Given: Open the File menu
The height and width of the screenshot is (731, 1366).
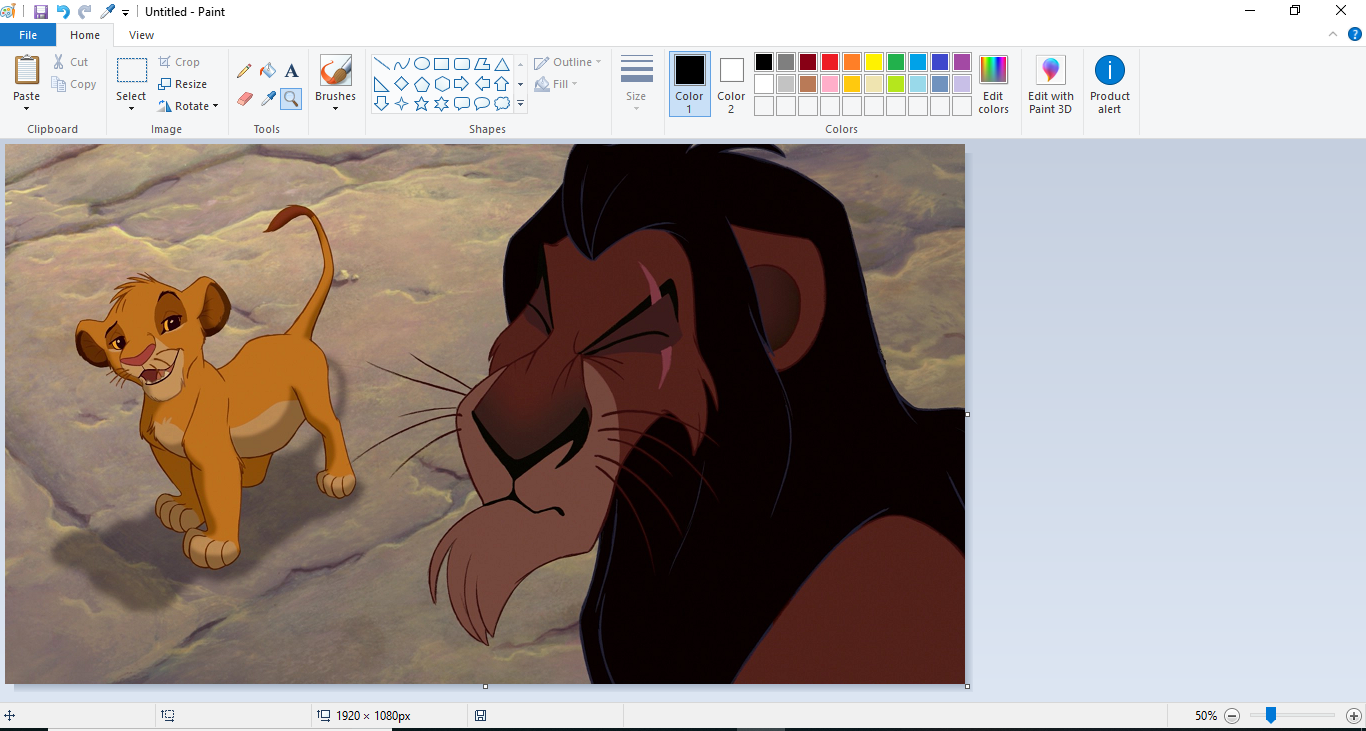Looking at the screenshot, I should point(28,35).
